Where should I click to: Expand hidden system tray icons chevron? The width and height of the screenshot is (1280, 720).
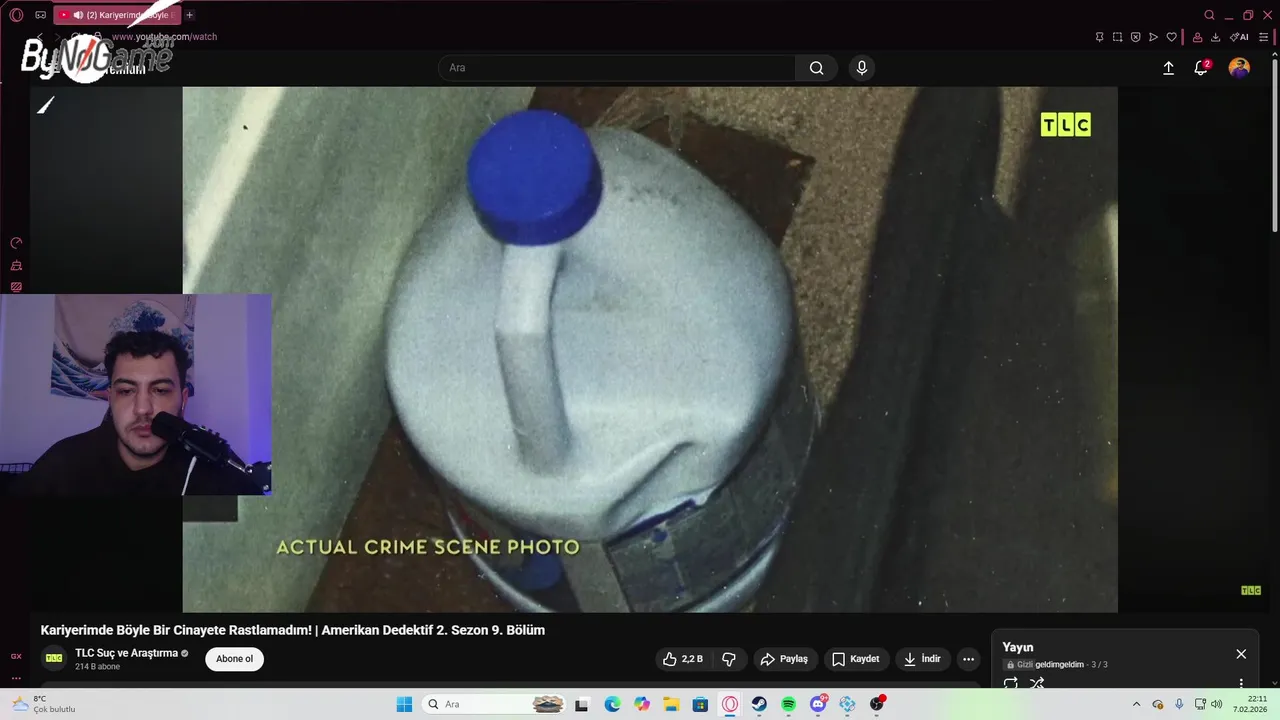tap(1136, 704)
